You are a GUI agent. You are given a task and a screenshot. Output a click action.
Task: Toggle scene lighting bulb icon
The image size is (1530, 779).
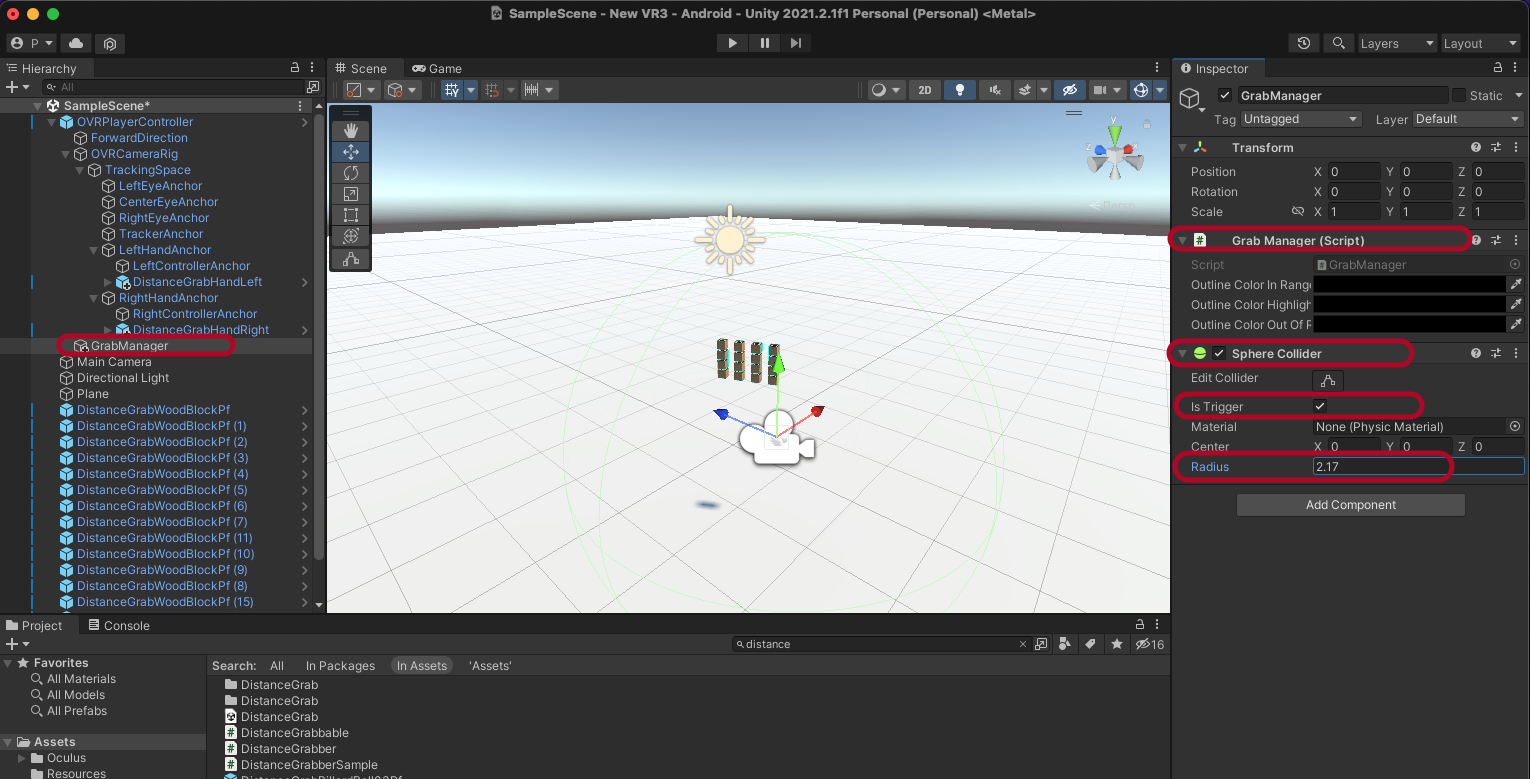960,90
